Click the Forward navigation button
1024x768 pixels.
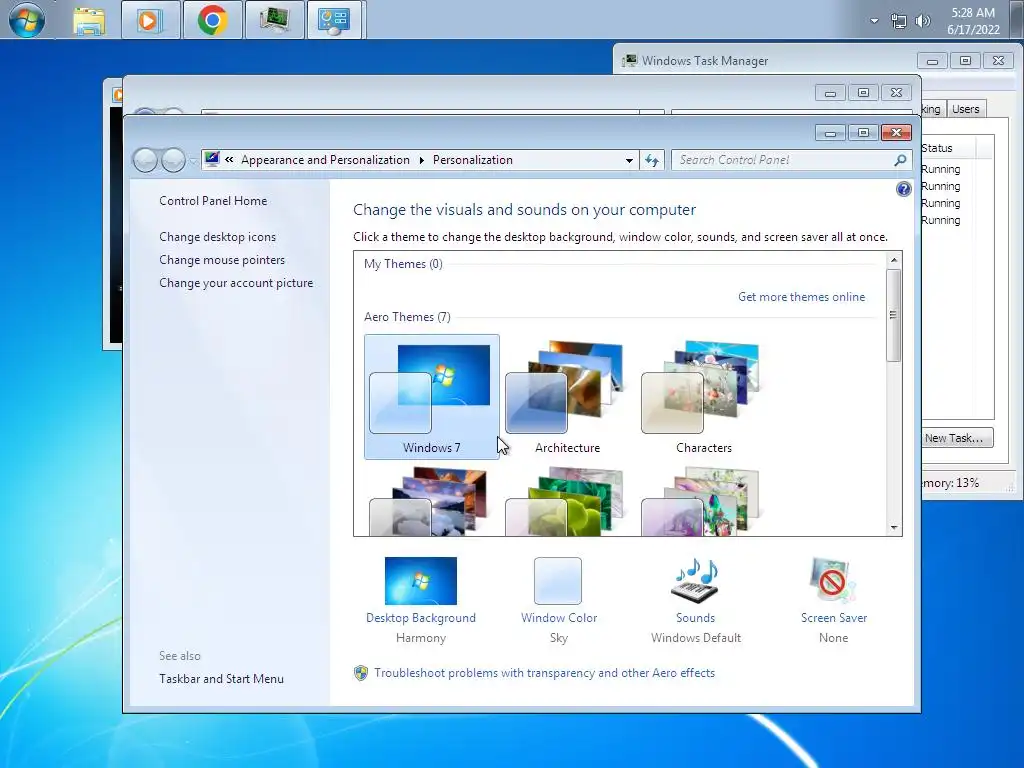point(173,160)
